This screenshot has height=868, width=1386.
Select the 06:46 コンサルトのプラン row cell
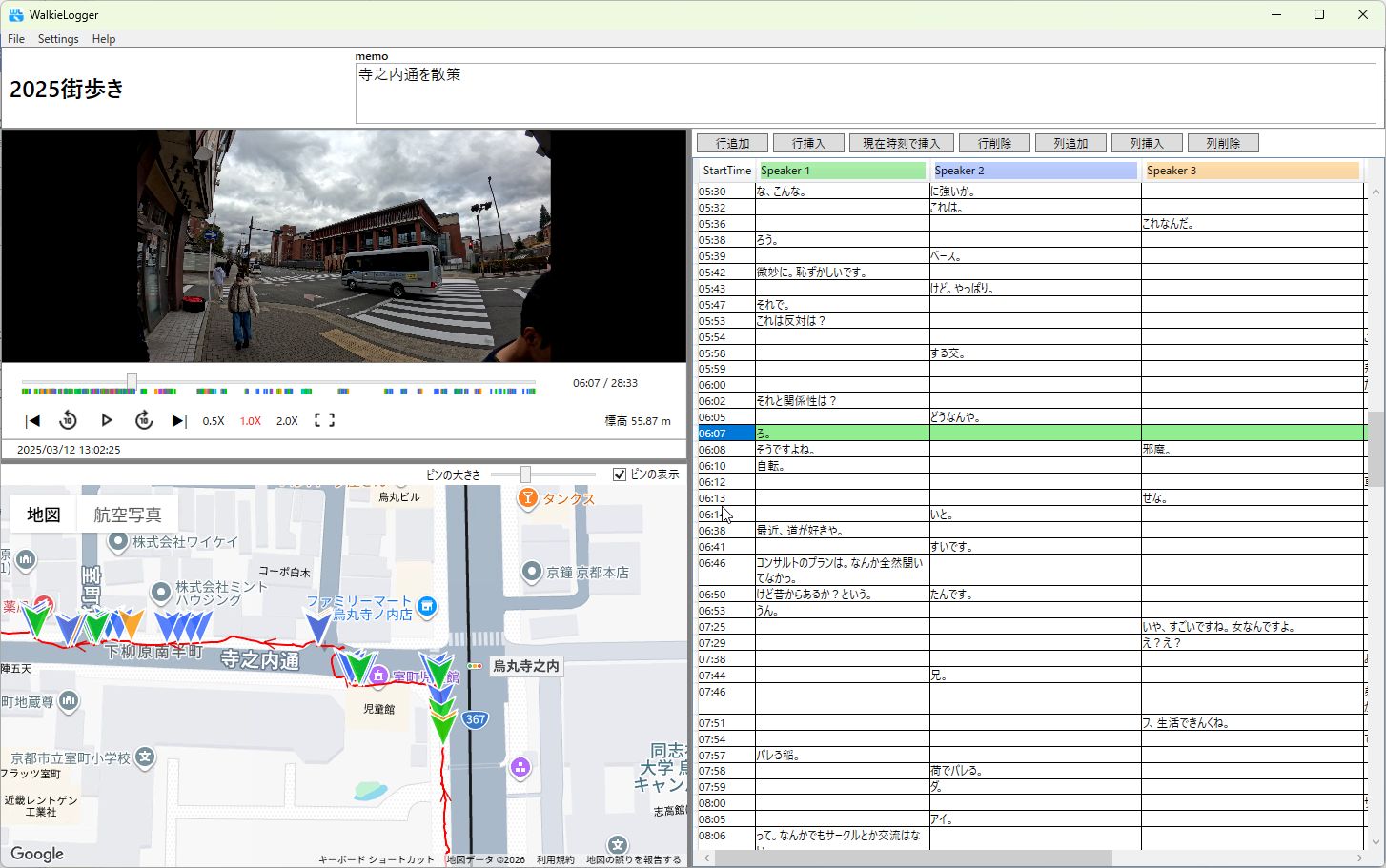click(x=842, y=570)
